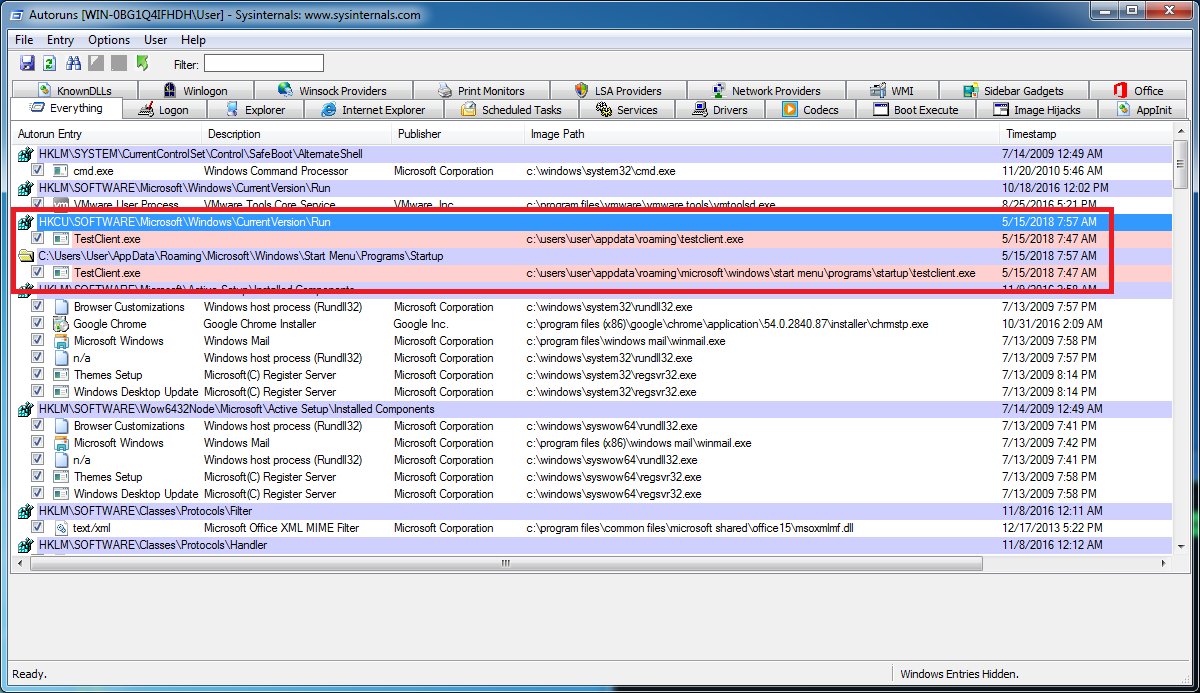
Task: Click the vertical scrollbar down arrow
Action: [x=1180, y=546]
